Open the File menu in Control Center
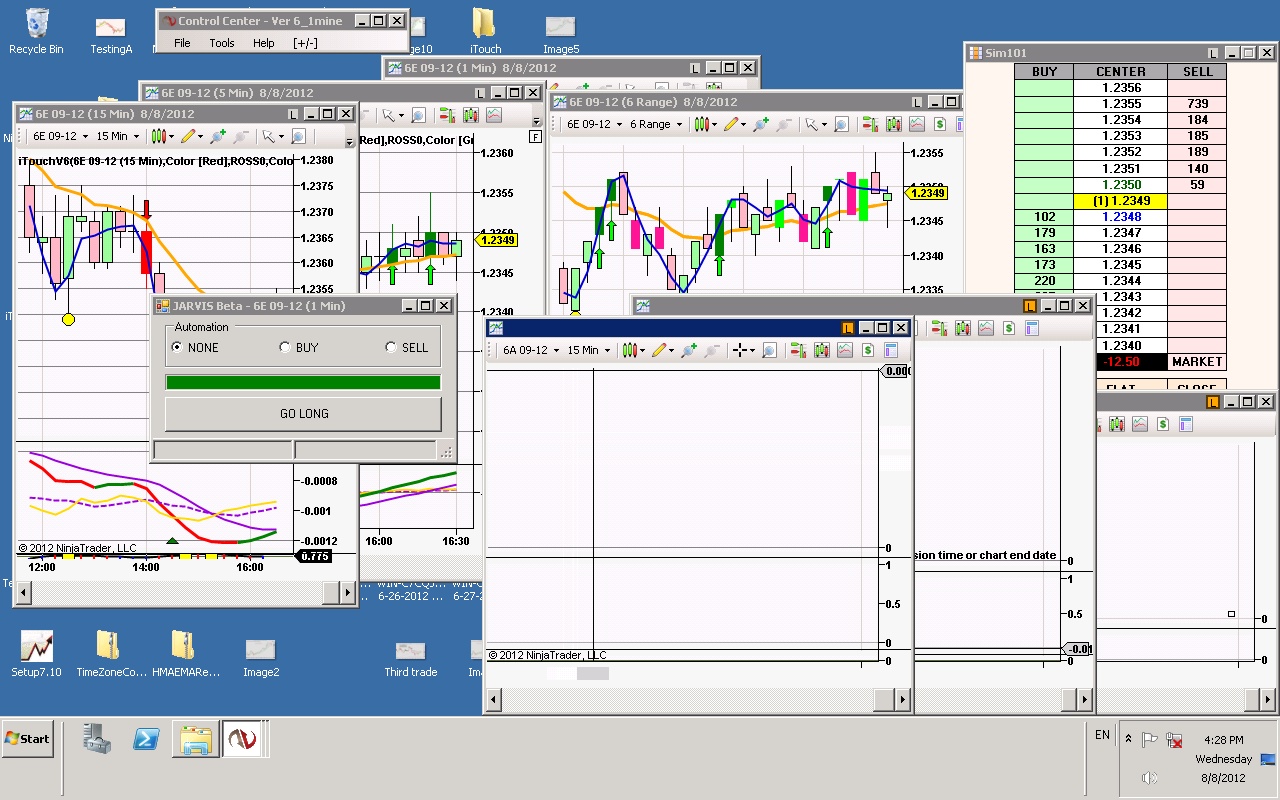Image resolution: width=1280 pixels, height=800 pixels. [x=182, y=43]
